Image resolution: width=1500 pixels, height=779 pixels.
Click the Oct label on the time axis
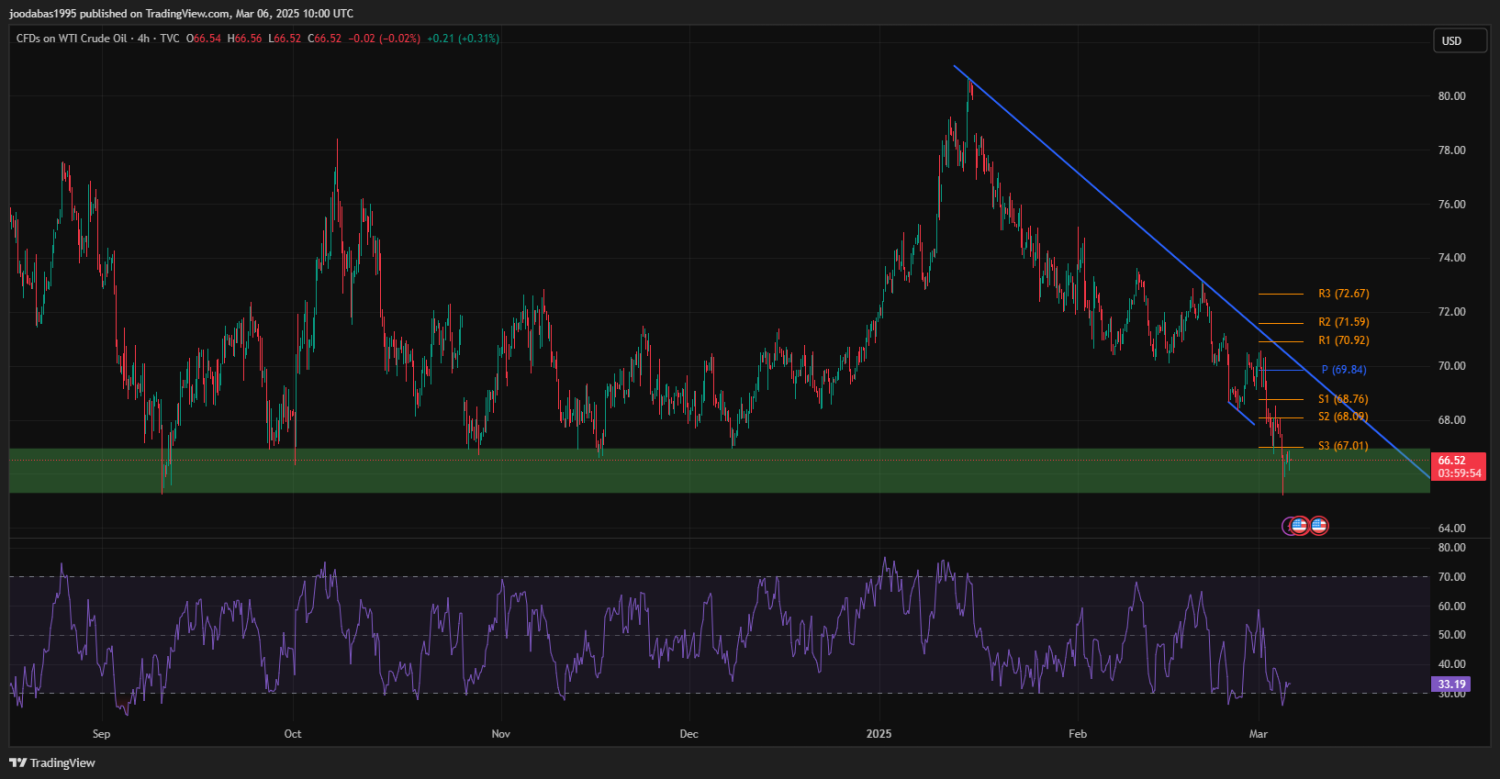[x=292, y=734]
